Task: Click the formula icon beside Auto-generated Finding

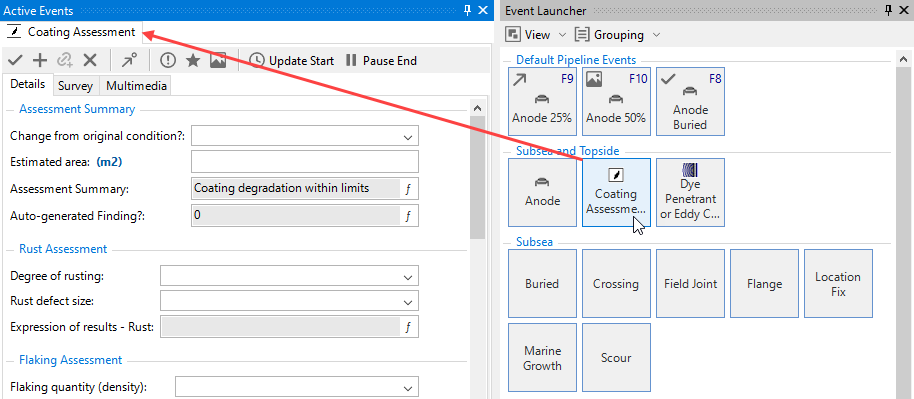Action: point(408,215)
